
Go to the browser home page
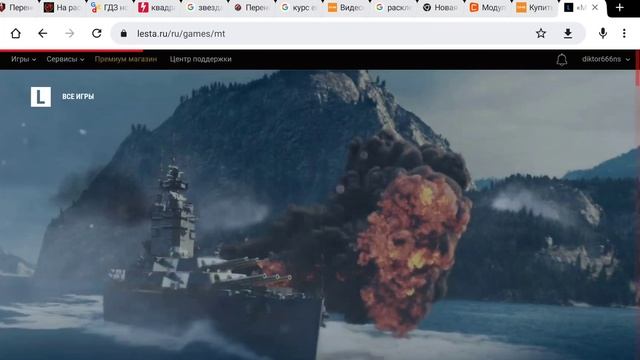tap(16, 33)
